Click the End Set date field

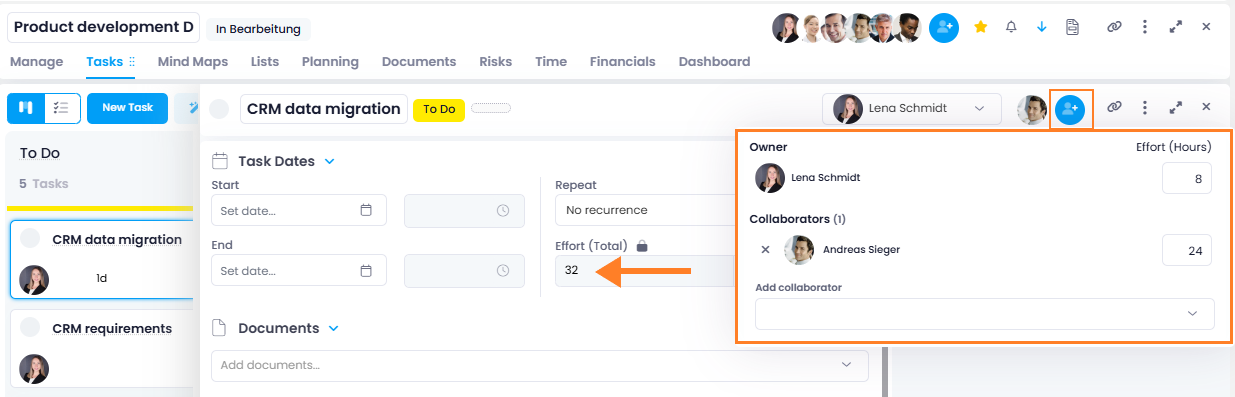tap(299, 270)
